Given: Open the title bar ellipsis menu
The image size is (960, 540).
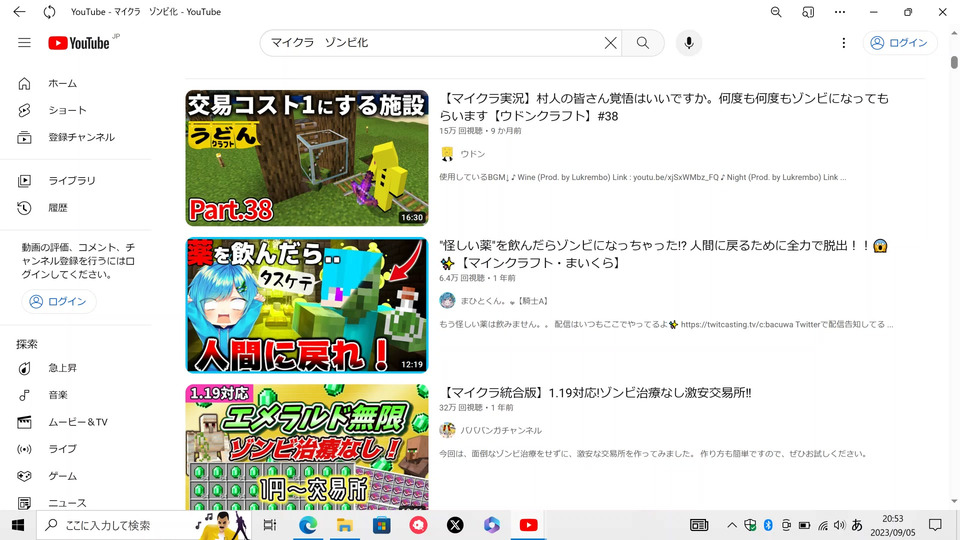Looking at the screenshot, I should 840,12.
